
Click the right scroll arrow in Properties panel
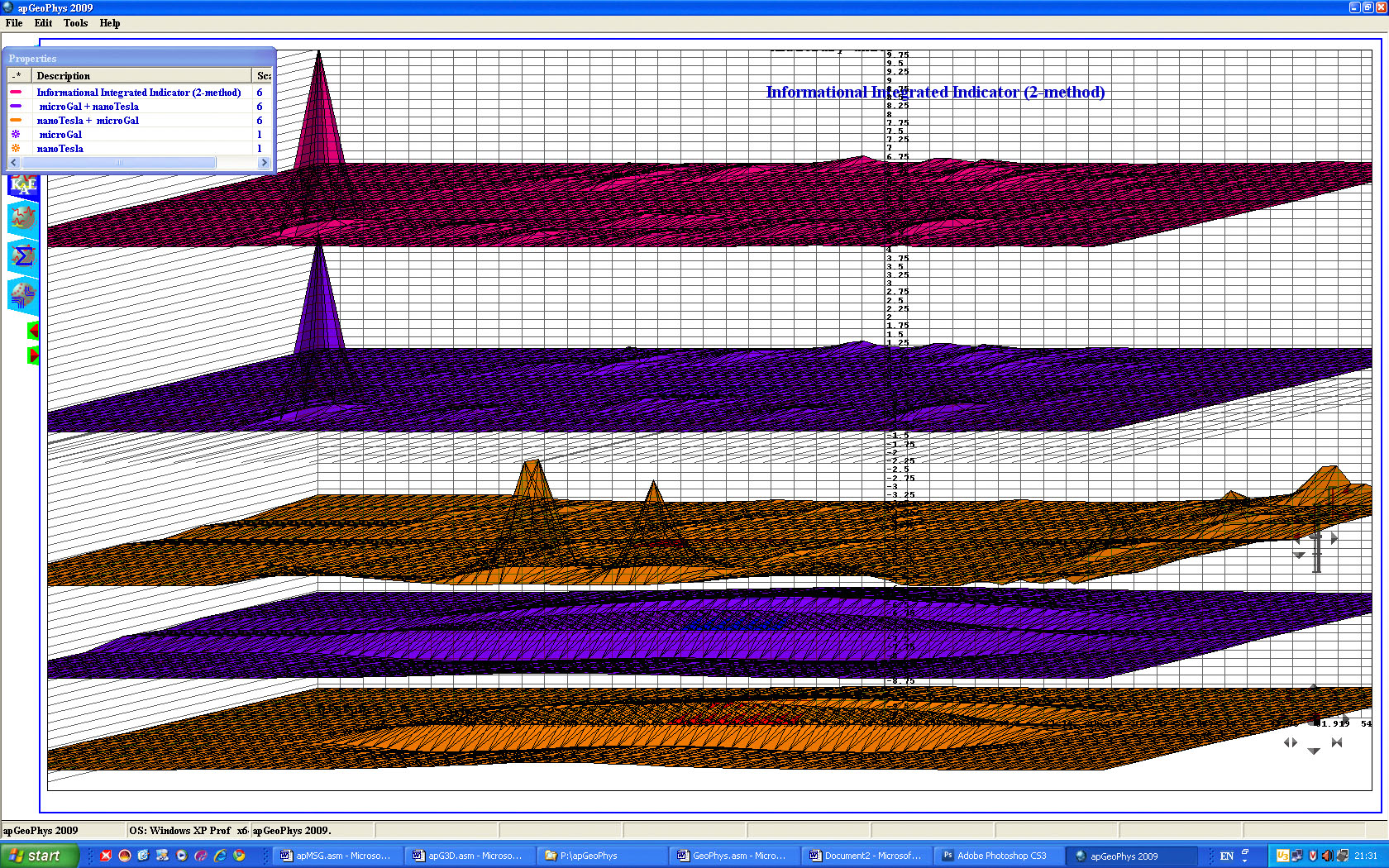tap(264, 163)
